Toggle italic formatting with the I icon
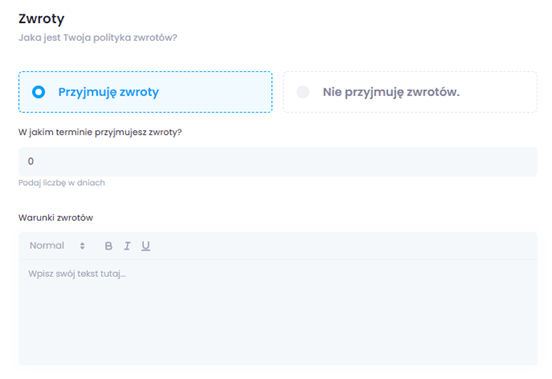This screenshot has width=552, height=379. click(x=127, y=246)
